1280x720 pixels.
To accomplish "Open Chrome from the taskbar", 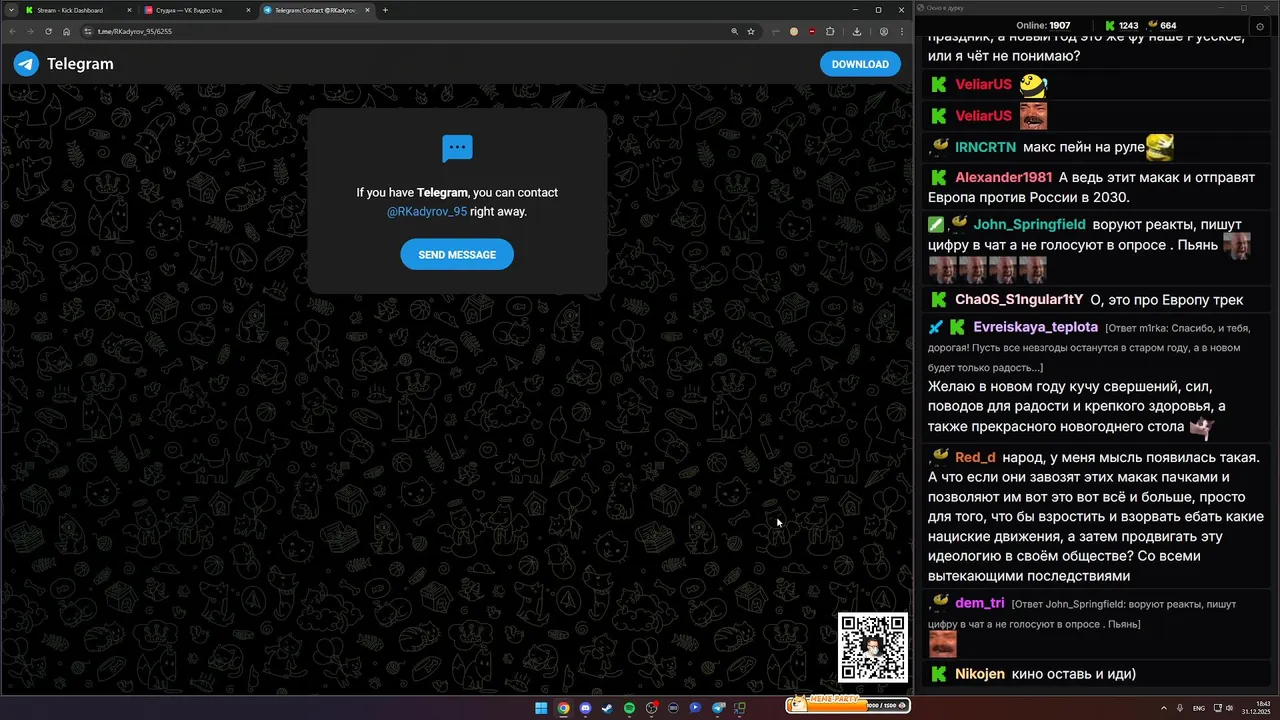I will (x=563, y=708).
